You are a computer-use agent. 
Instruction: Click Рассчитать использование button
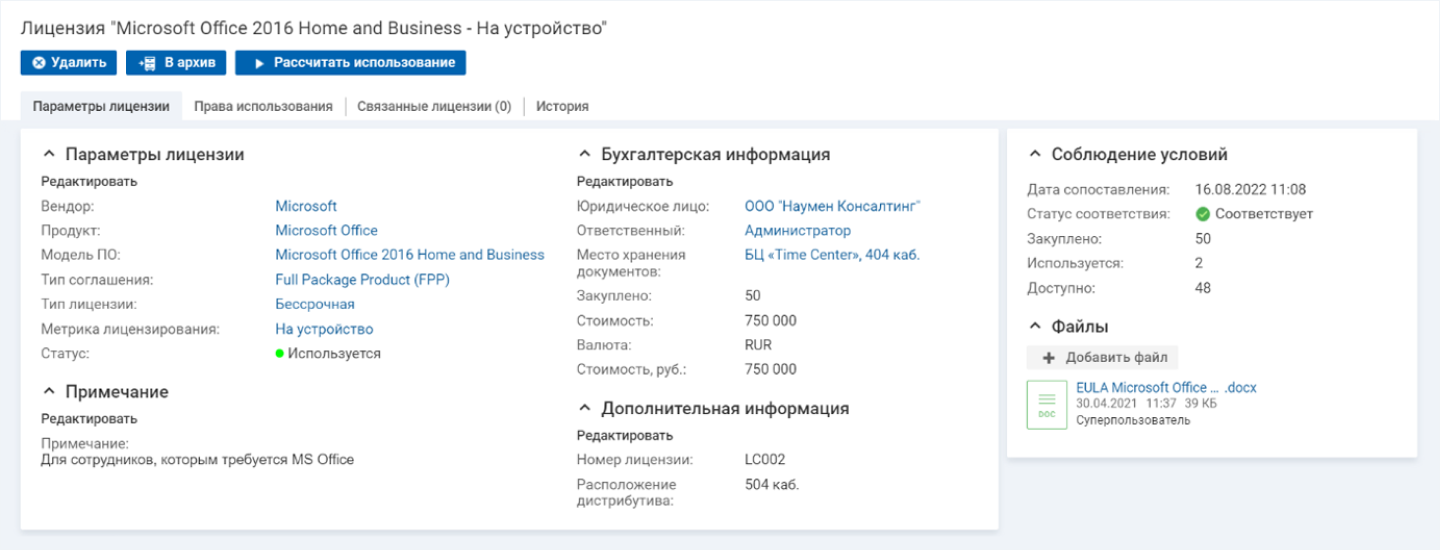pyautogui.click(x=350, y=63)
